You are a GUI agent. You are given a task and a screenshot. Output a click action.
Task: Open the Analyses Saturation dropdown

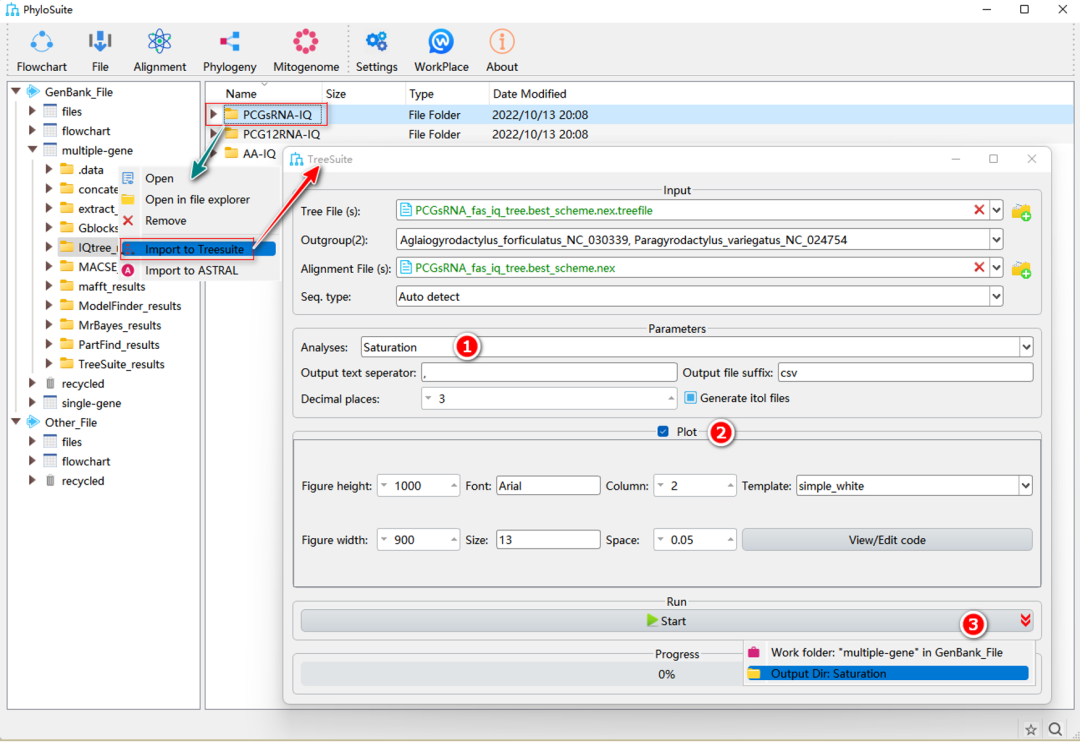tap(1026, 347)
